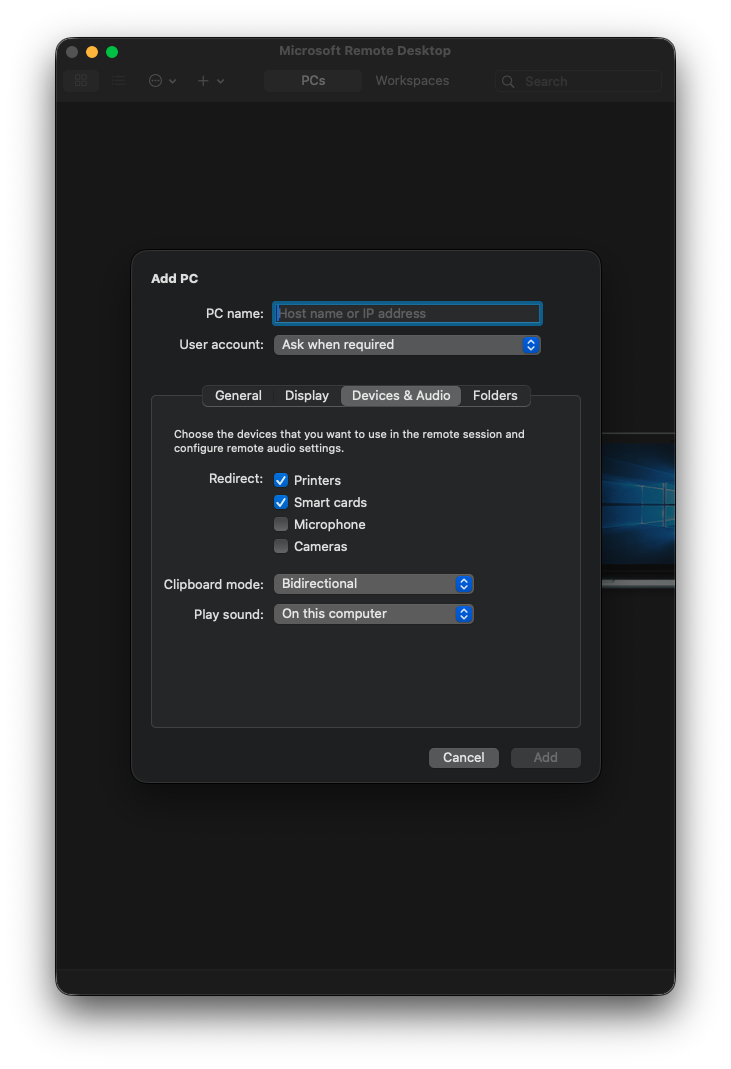Open the Play sound dropdown
This screenshot has width=731, height=1069.
[x=374, y=614]
